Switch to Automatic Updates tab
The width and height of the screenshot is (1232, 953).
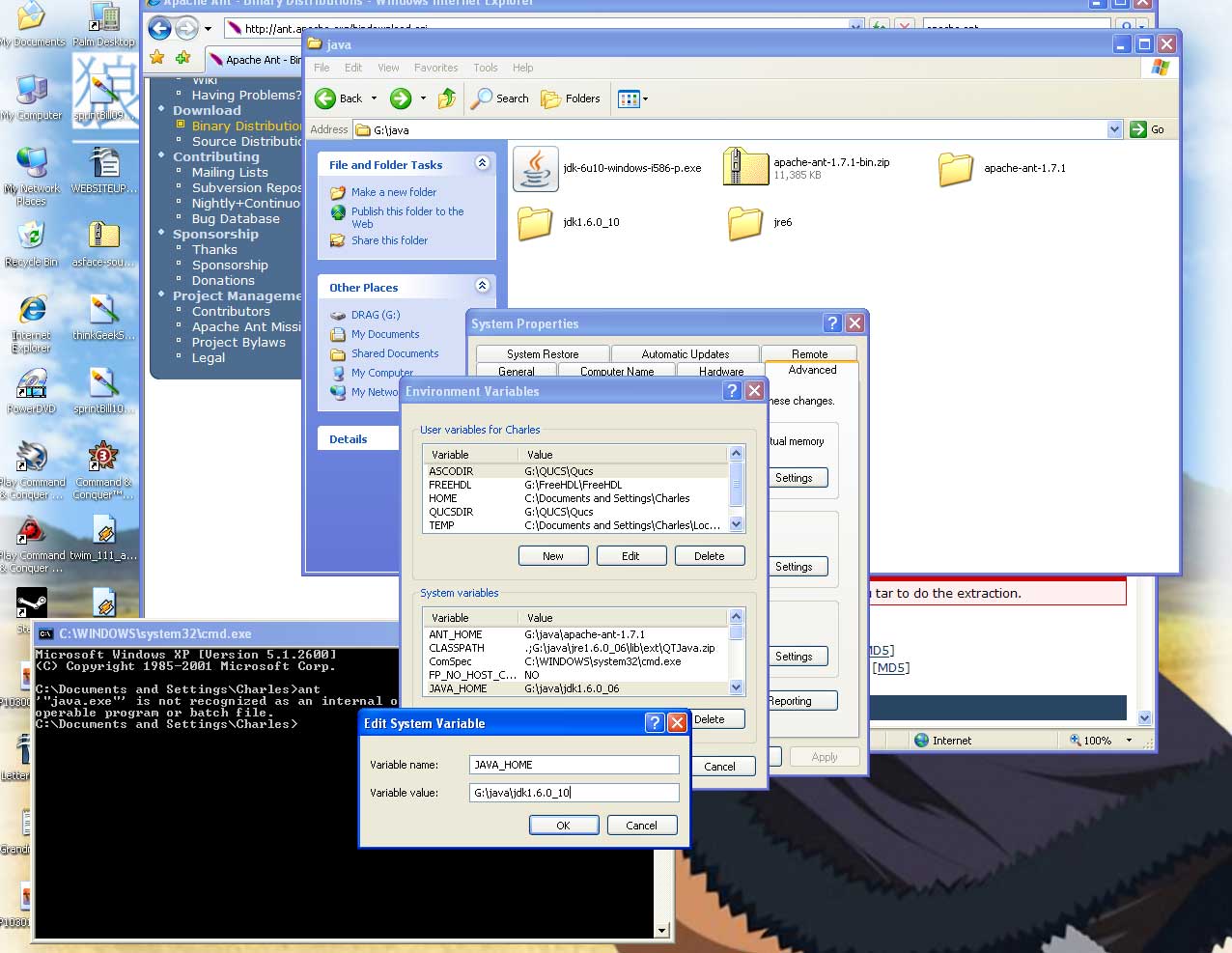686,354
